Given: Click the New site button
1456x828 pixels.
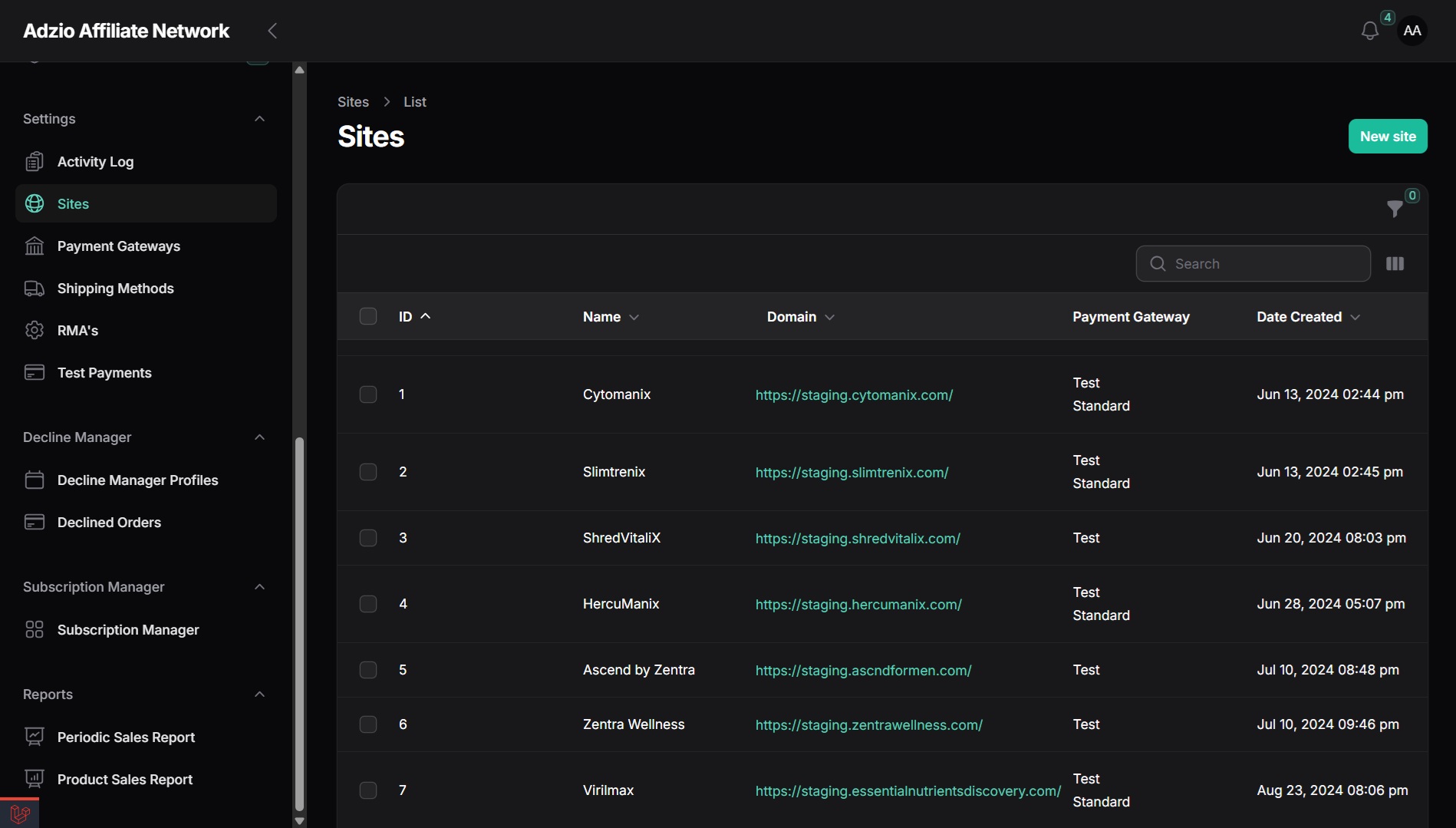Looking at the screenshot, I should coord(1388,137).
